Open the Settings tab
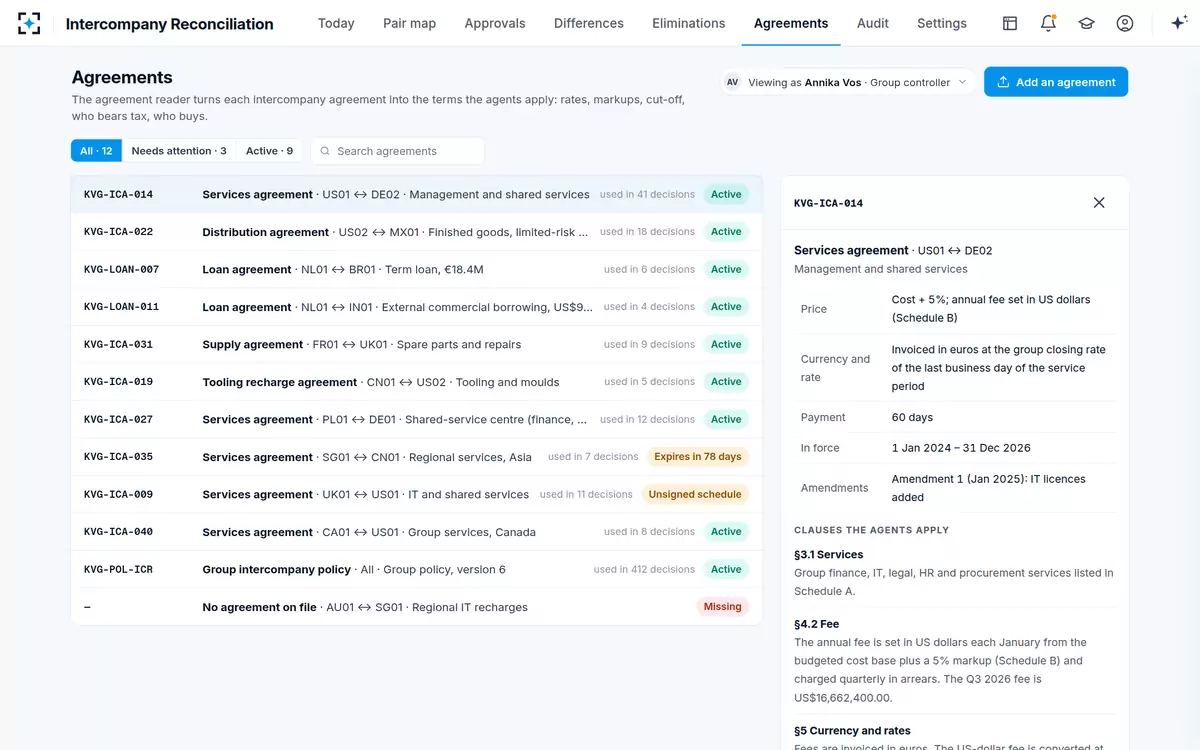 (942, 23)
